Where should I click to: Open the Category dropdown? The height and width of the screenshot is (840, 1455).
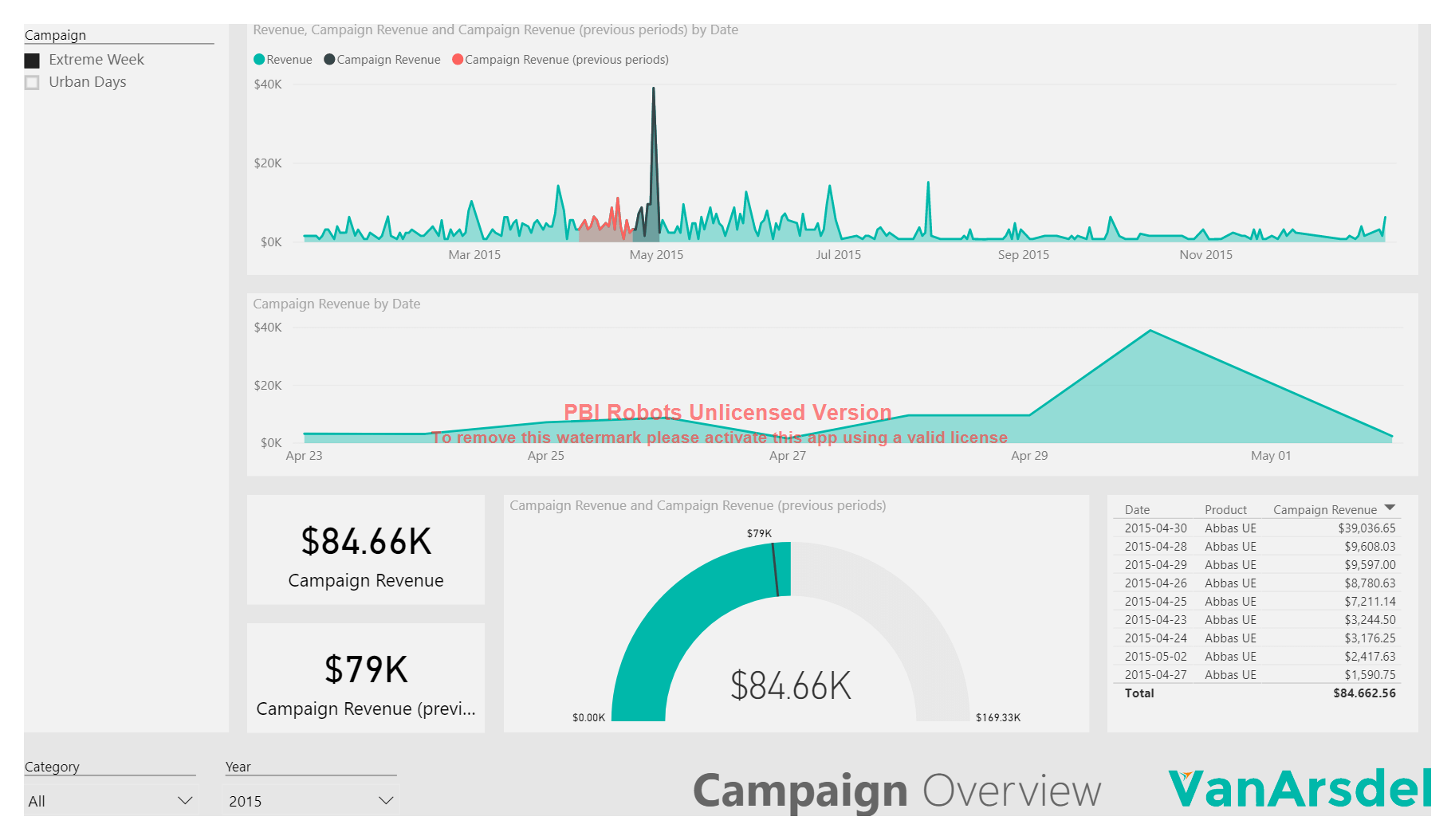point(185,800)
